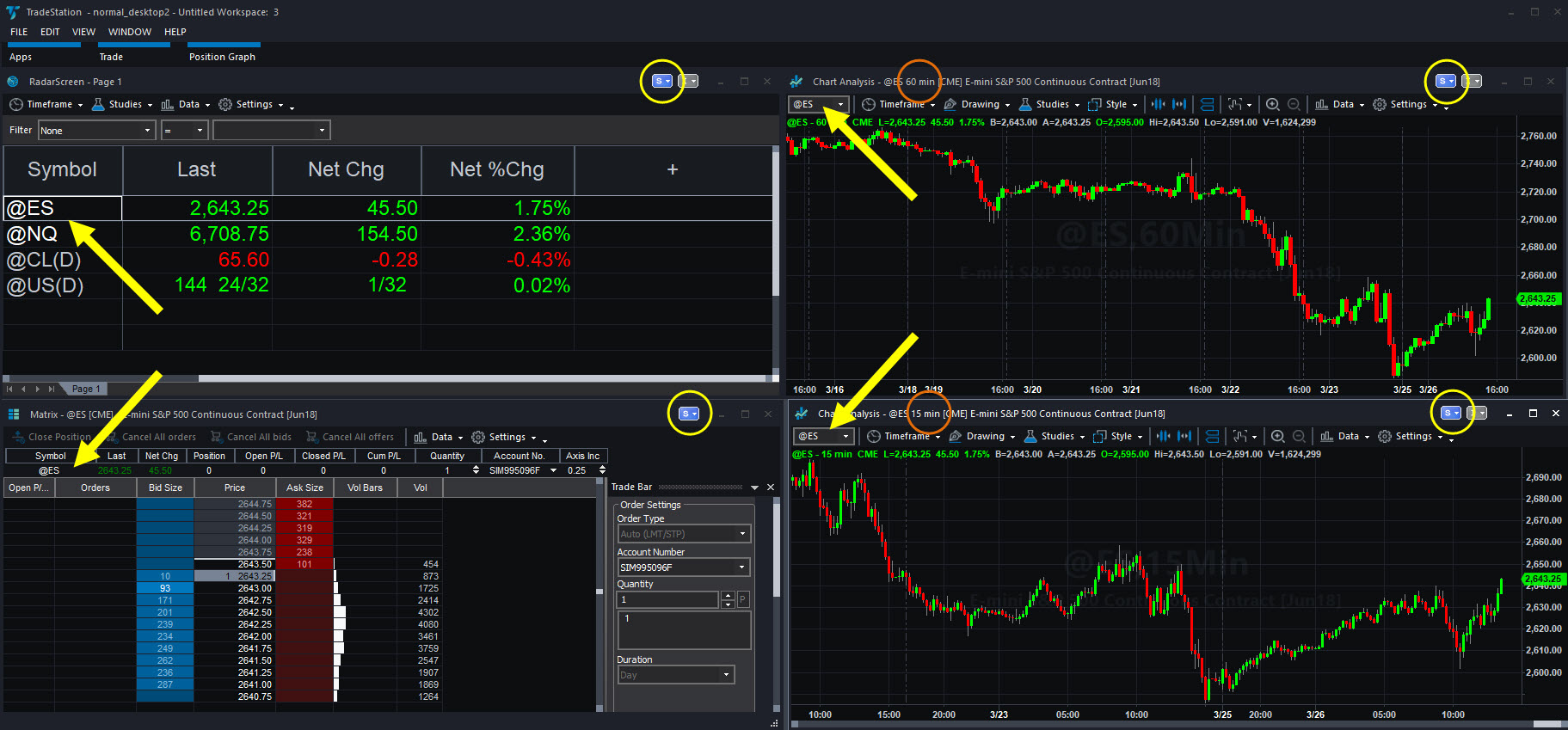Open symbol link S button on 15 min chart
Image resolution: width=1568 pixels, height=730 pixels.
coord(1451,413)
